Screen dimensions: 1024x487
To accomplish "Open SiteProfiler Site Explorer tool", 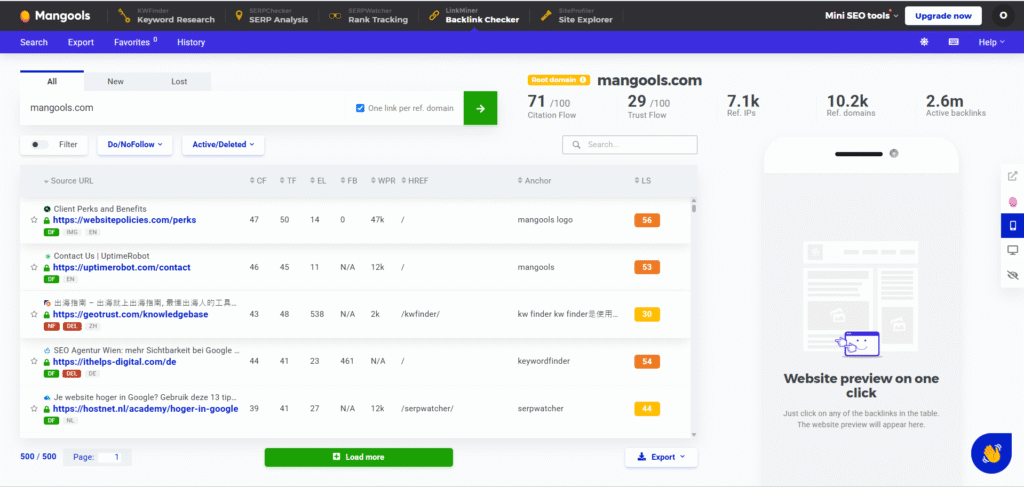I will coord(577,16).
